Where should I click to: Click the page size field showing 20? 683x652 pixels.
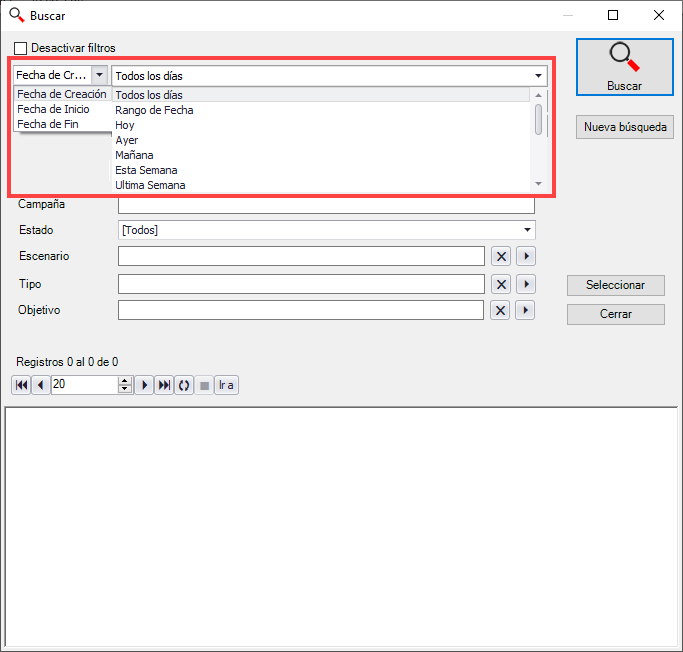pyautogui.click(x=85, y=385)
